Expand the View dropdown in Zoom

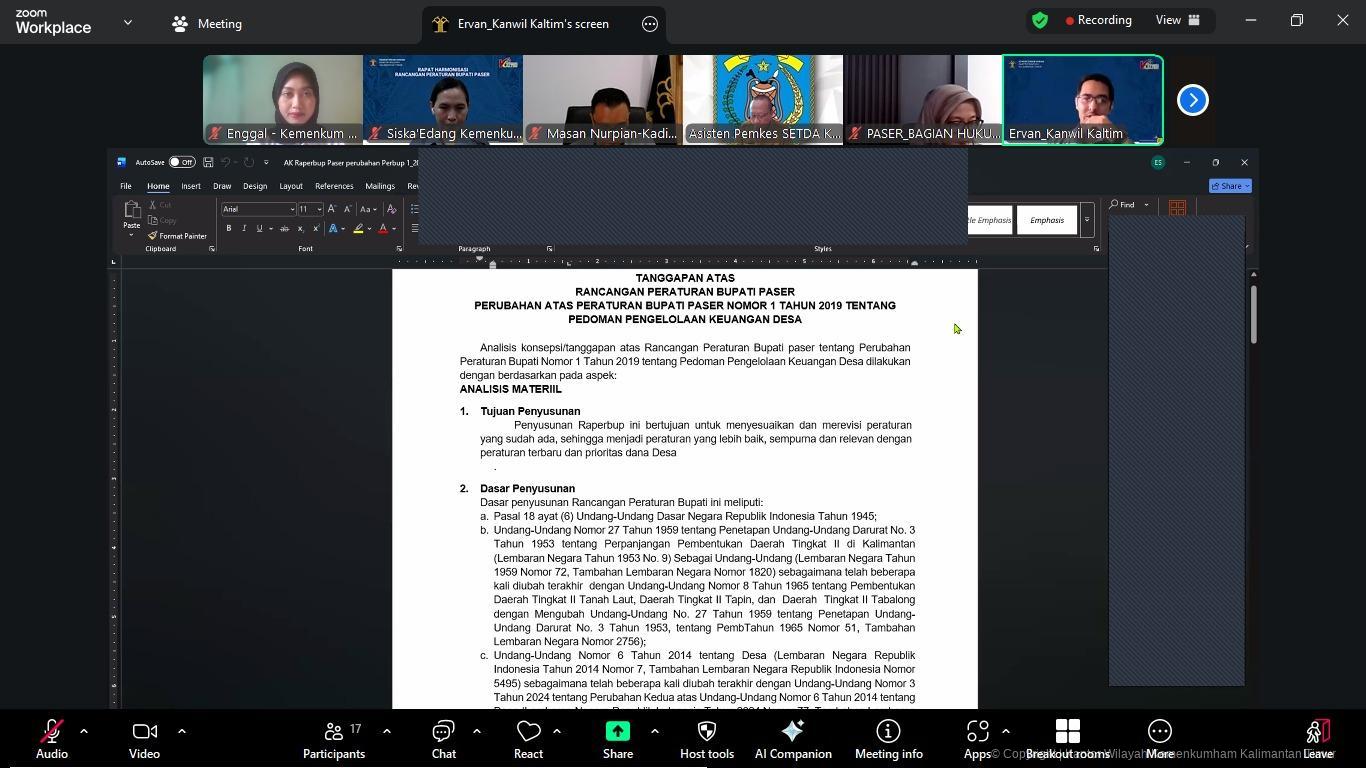pos(1177,20)
